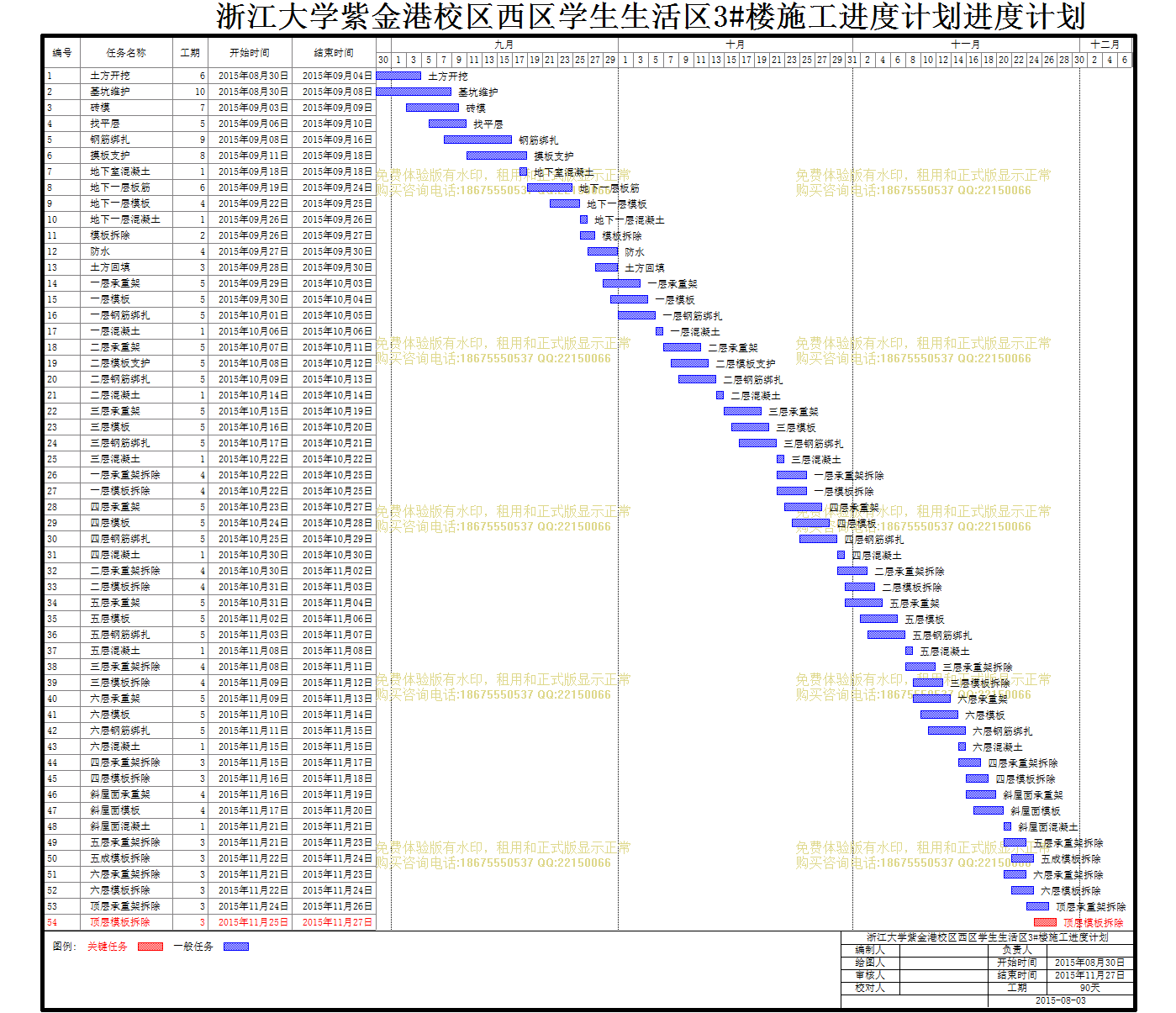The image size is (1176, 1013).
Task: Select the 三层混凝土 task name cell
Action: click(x=126, y=459)
